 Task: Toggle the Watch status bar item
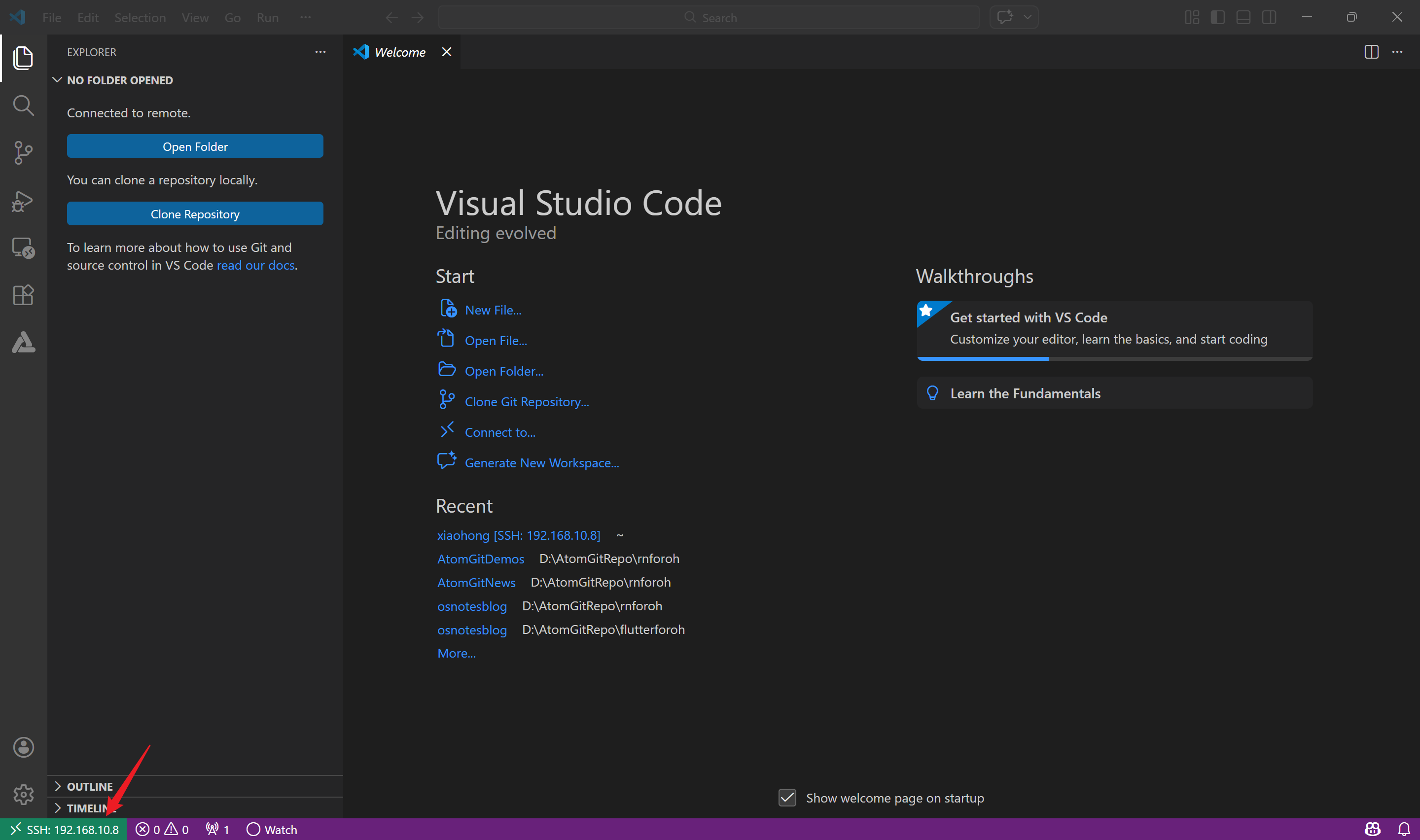pos(272,829)
